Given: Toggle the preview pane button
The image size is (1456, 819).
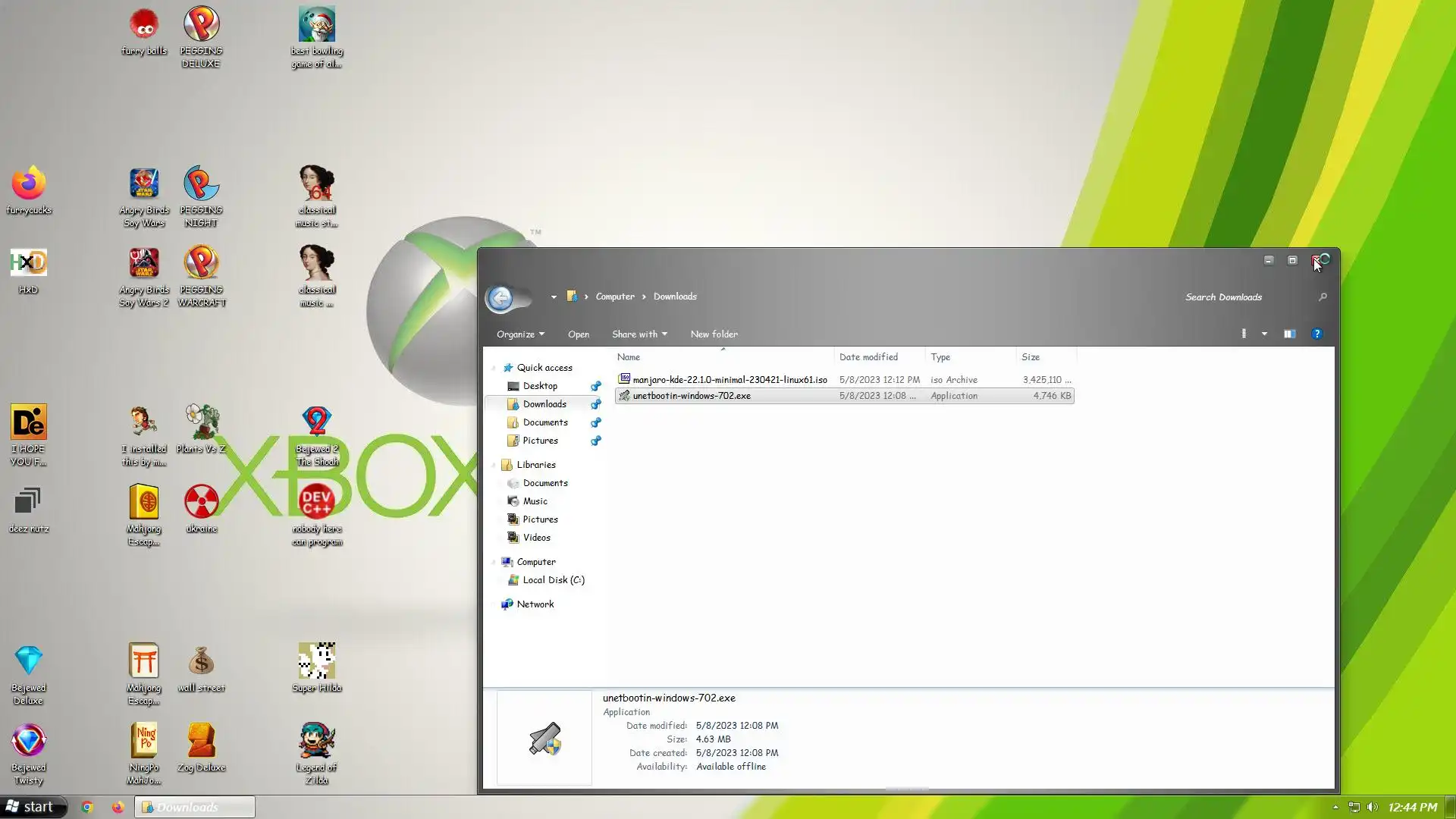Looking at the screenshot, I should point(1289,334).
